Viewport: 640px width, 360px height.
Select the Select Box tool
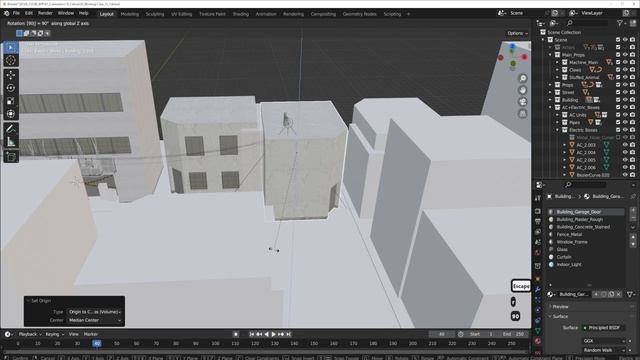click(x=11, y=48)
